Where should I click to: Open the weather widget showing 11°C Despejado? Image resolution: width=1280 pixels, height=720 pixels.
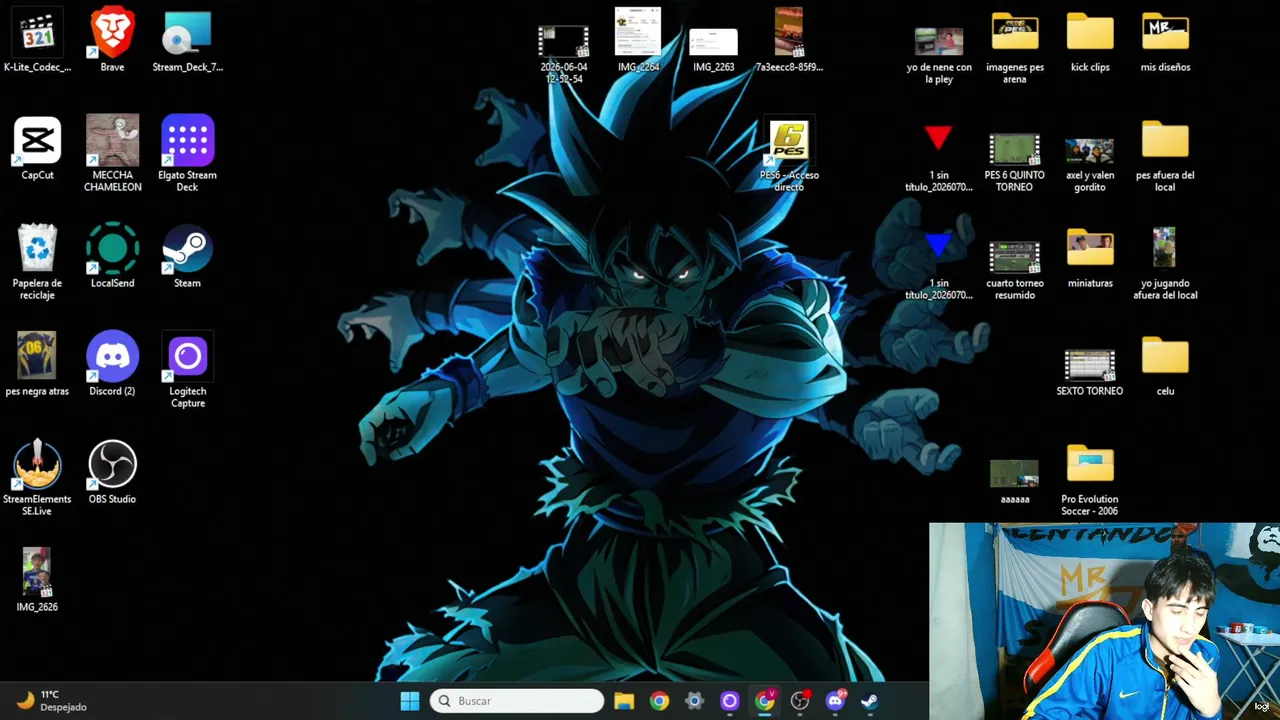(x=53, y=701)
